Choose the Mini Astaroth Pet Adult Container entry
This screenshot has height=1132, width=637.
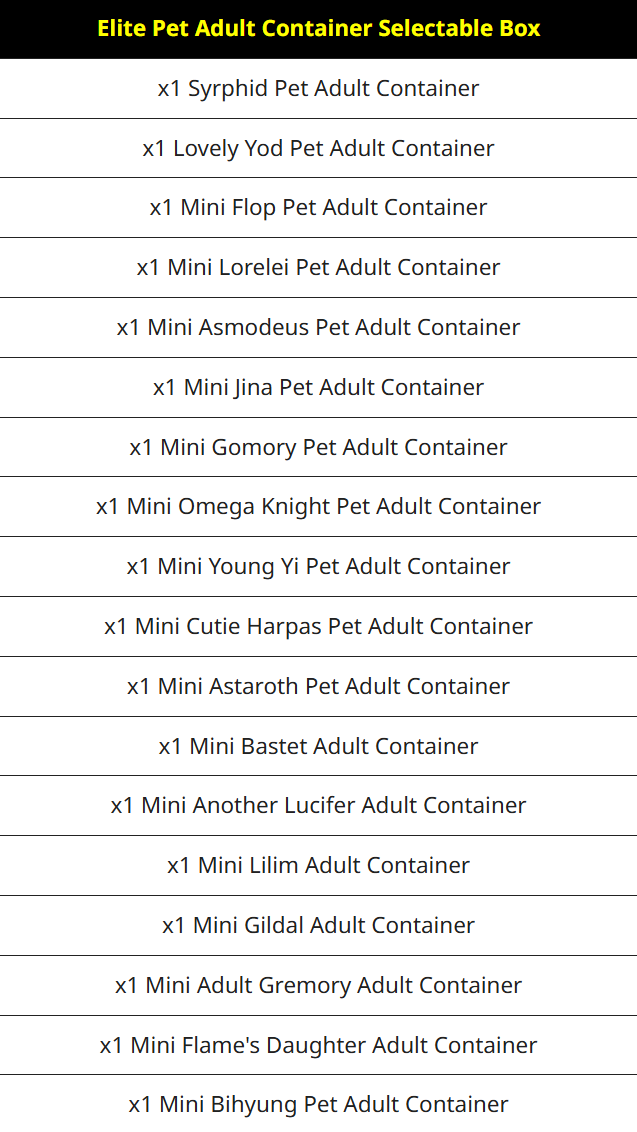pyautogui.click(x=318, y=687)
